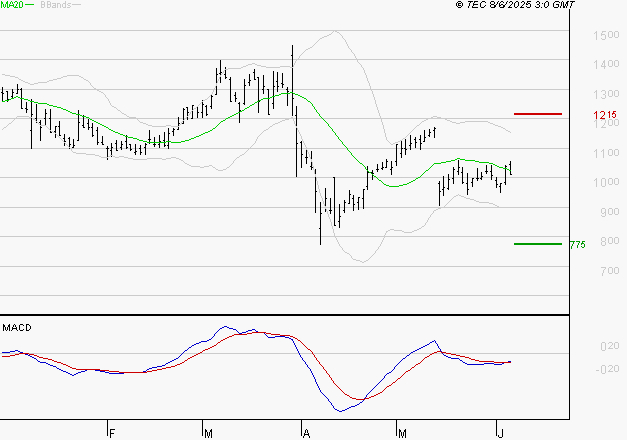
Task: Click the 1500 price axis label
Action: [606, 35]
